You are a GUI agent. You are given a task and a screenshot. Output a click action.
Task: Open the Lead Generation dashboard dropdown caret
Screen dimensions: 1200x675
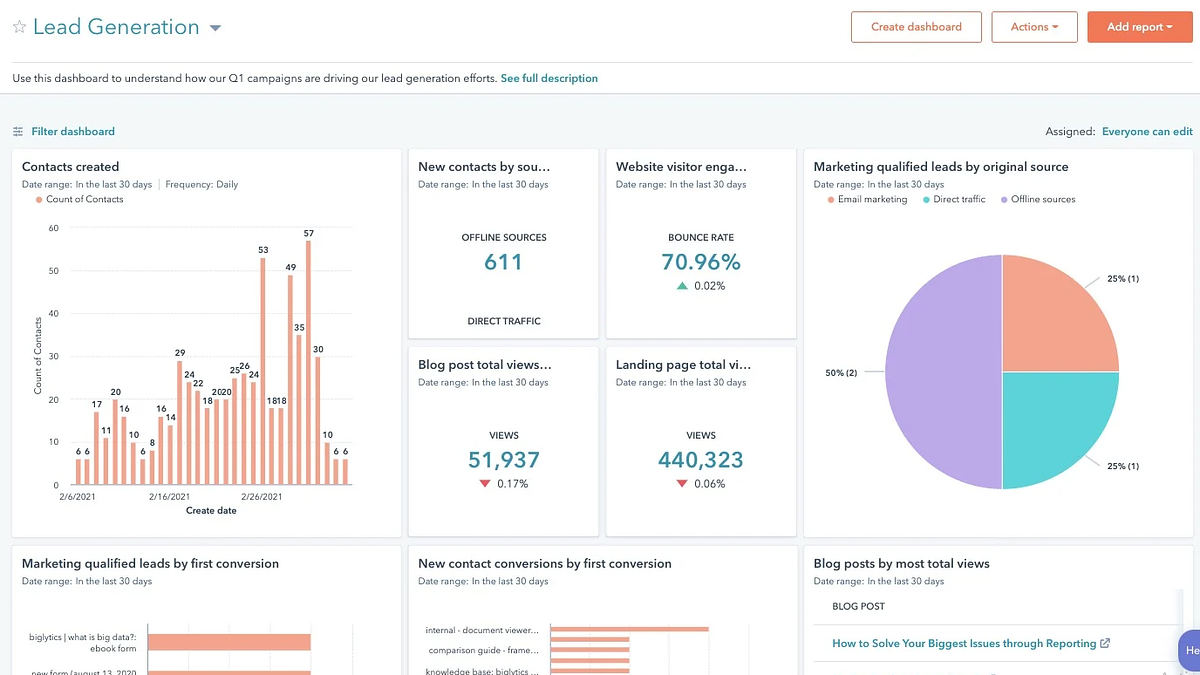(x=215, y=28)
